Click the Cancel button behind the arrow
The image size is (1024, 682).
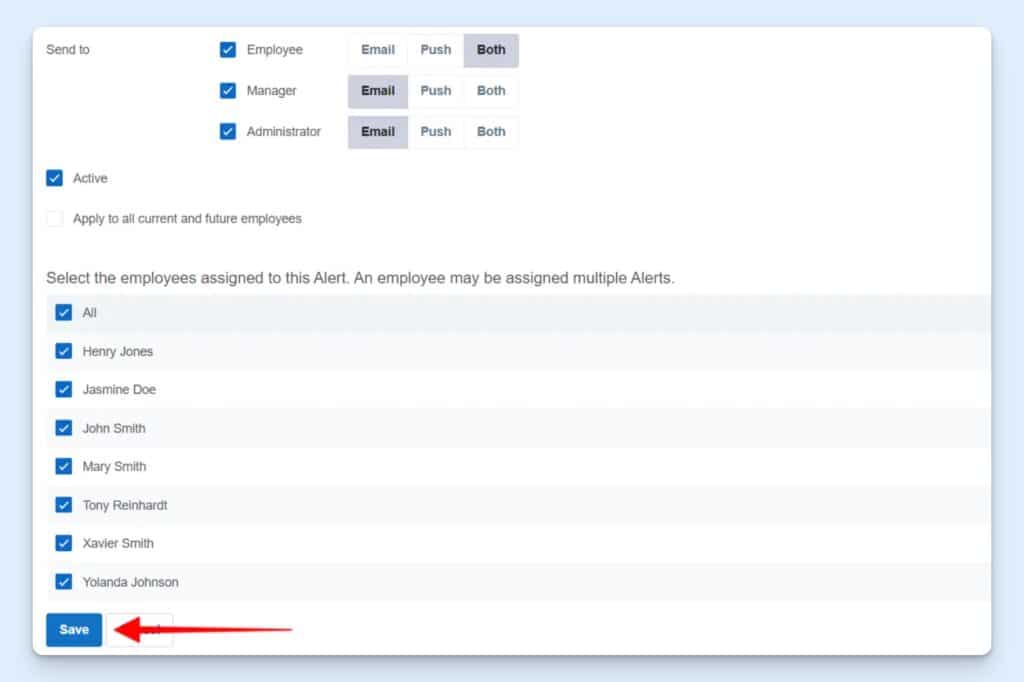pyautogui.click(x=140, y=630)
